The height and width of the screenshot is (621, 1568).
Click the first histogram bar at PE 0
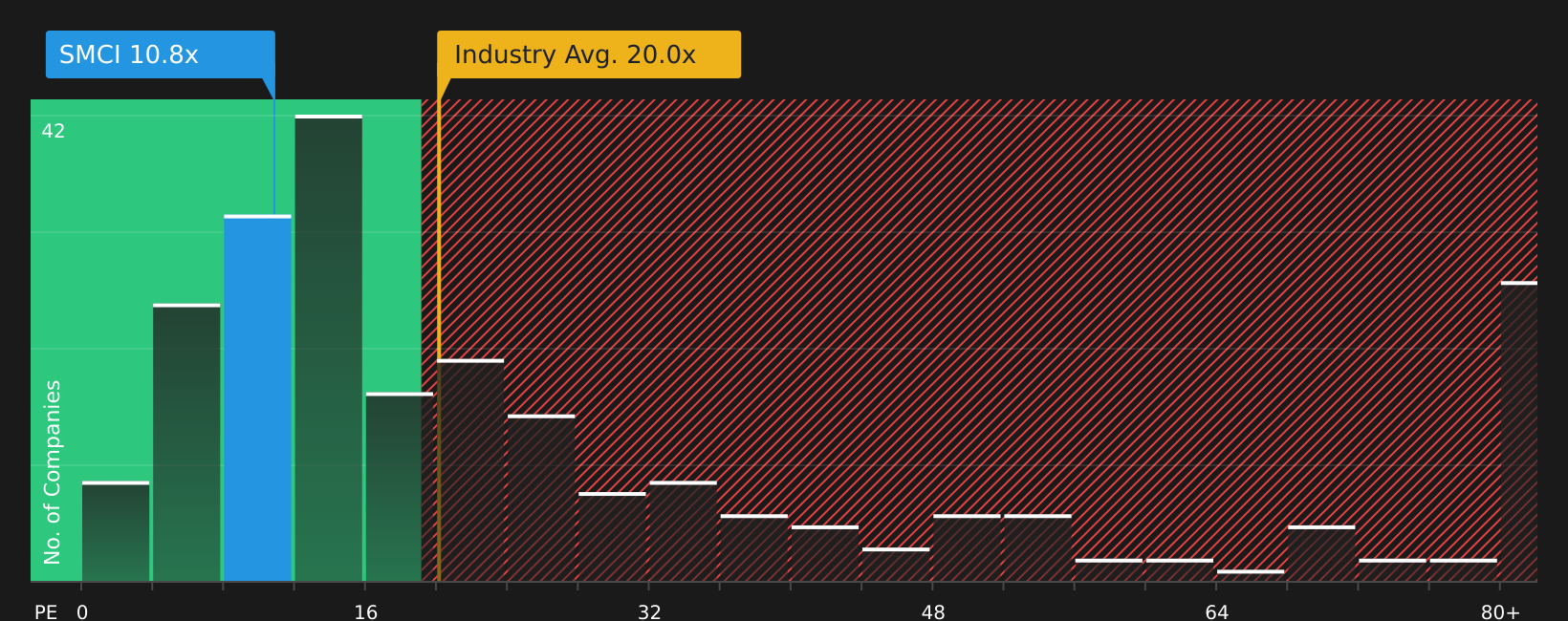pos(116,531)
